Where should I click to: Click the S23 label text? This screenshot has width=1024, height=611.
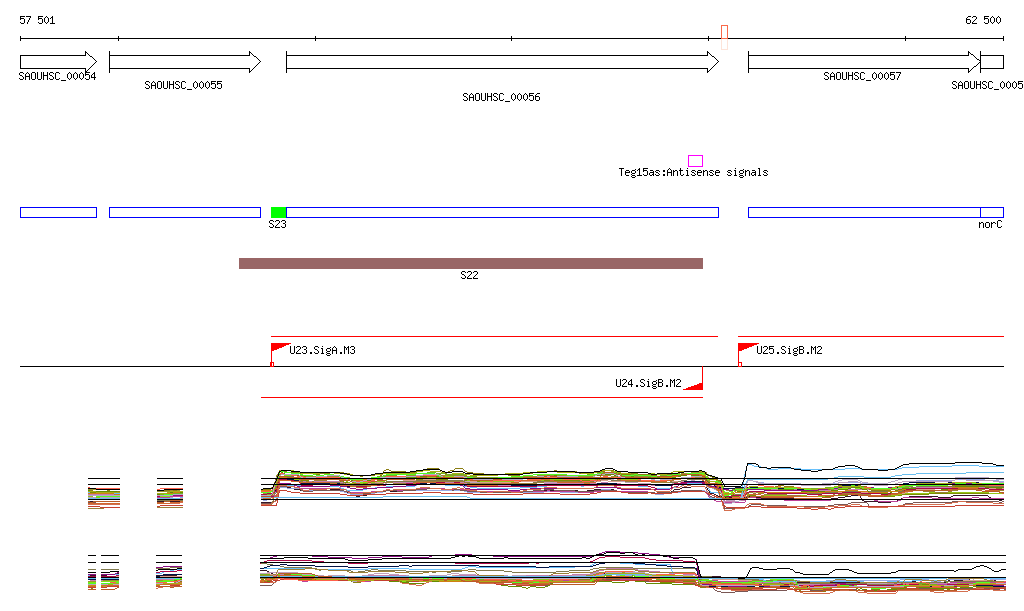click(x=278, y=224)
